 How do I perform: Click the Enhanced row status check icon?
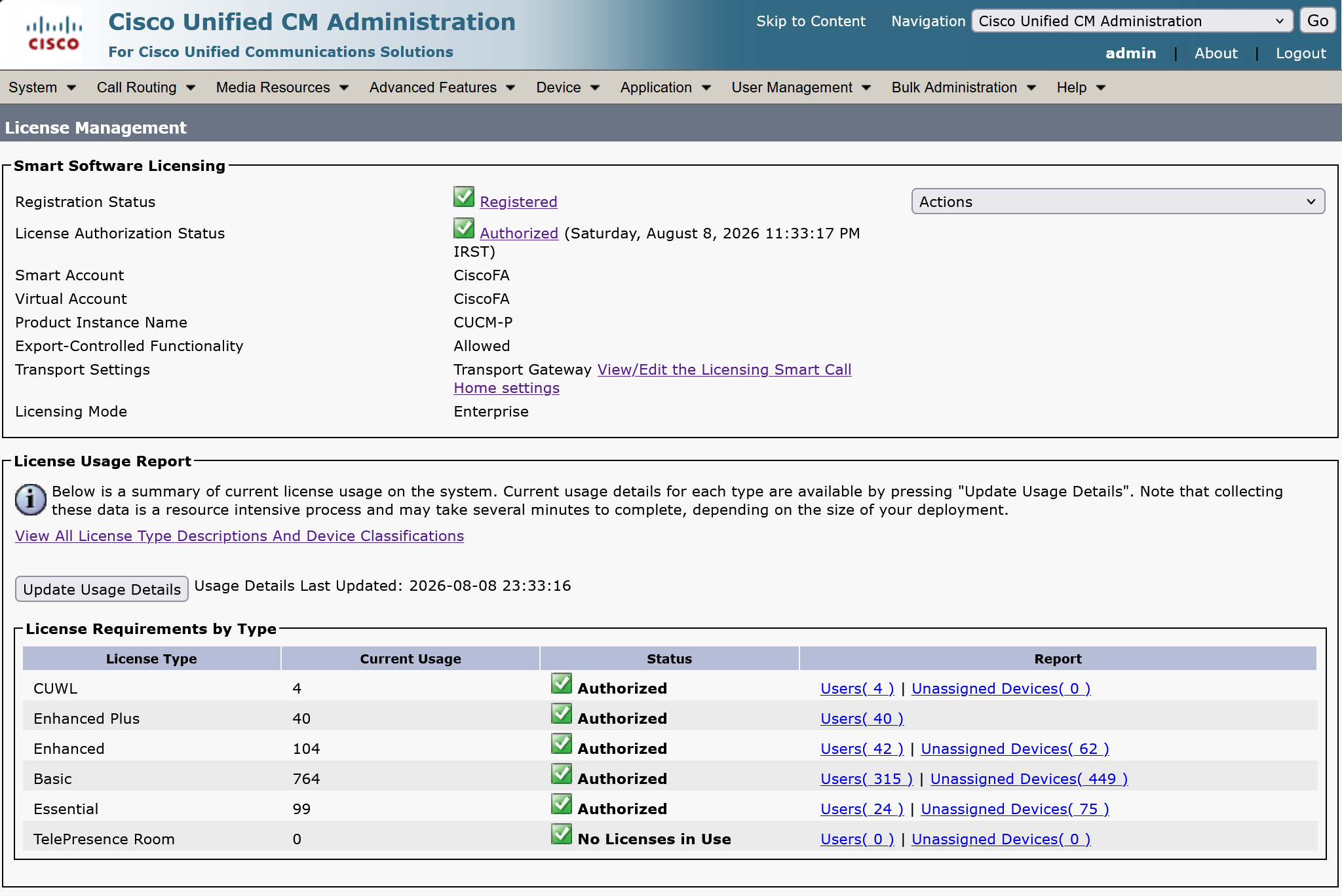(562, 743)
